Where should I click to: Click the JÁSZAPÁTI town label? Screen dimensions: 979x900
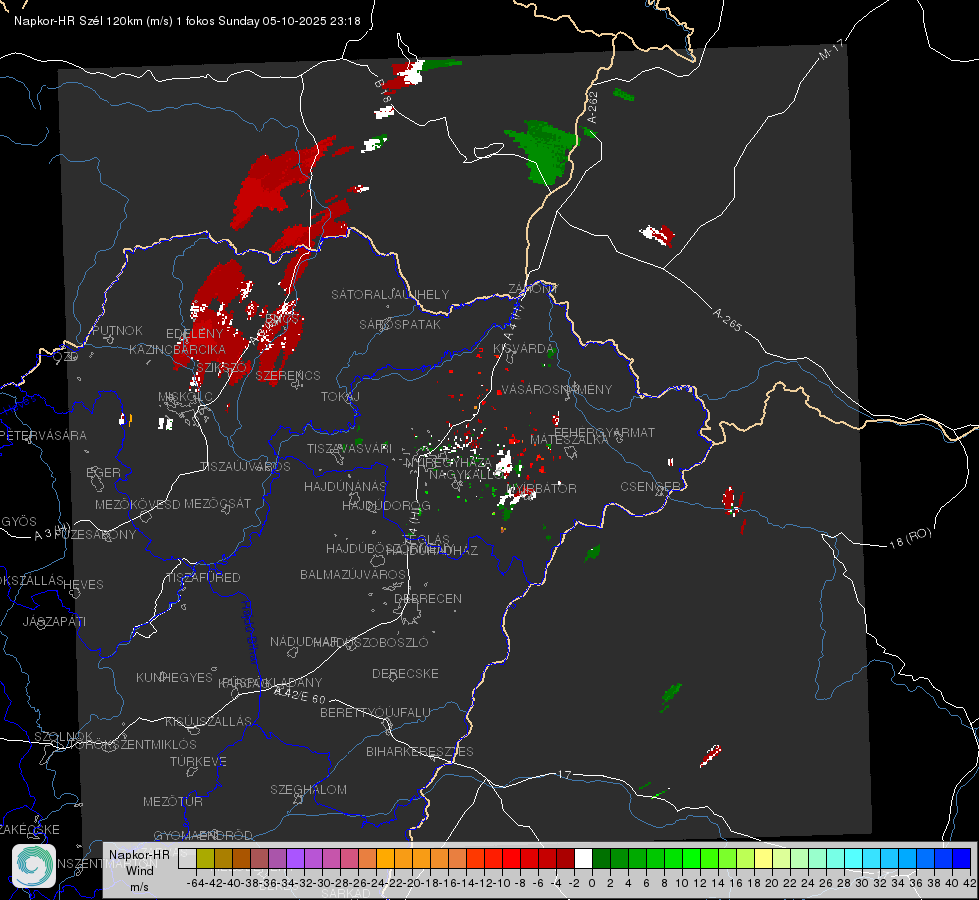[54, 621]
